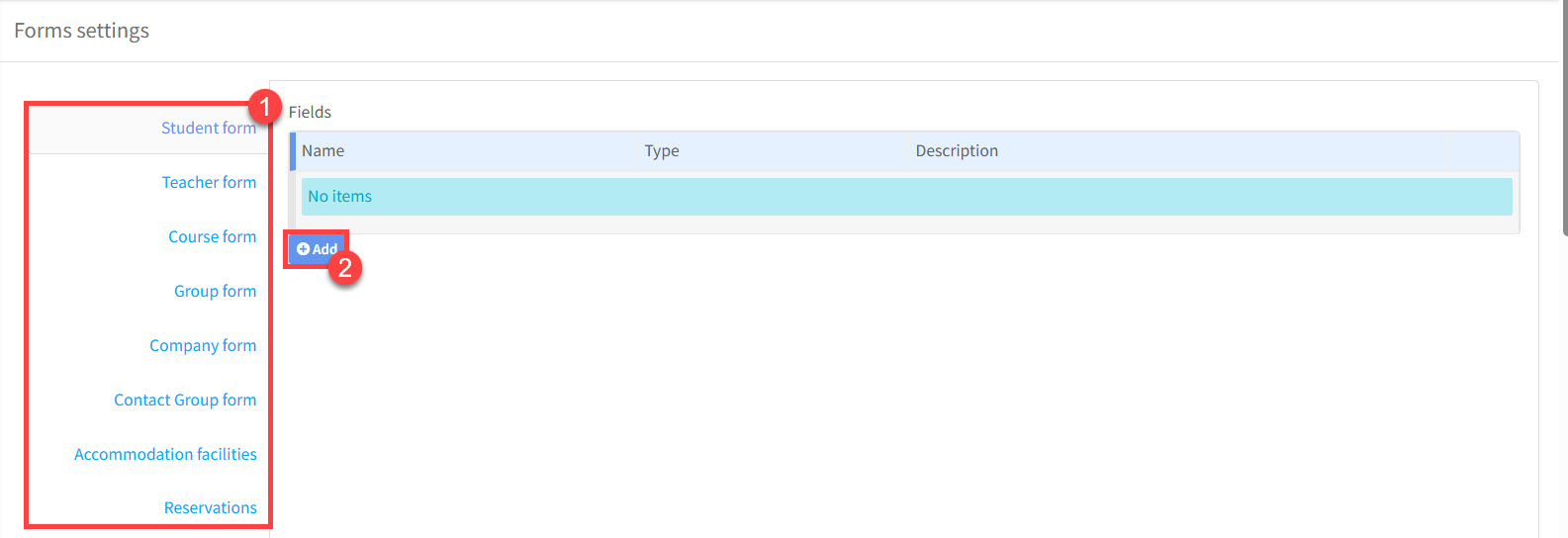Click the blue left edge of table header
The image size is (1568, 538).
click(x=293, y=151)
